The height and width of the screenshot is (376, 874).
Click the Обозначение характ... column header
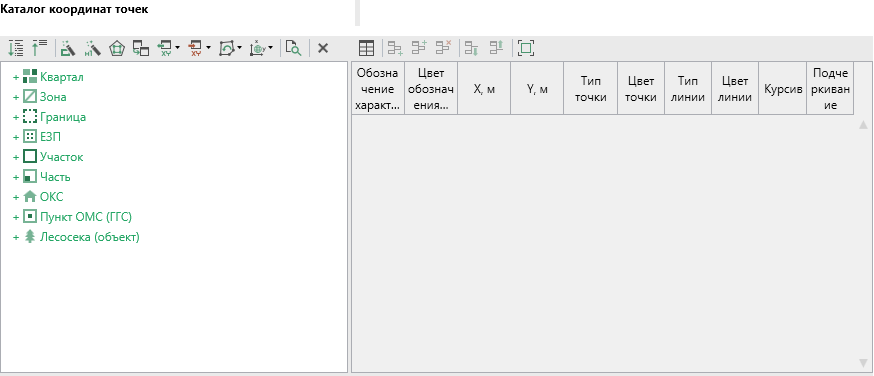point(378,89)
